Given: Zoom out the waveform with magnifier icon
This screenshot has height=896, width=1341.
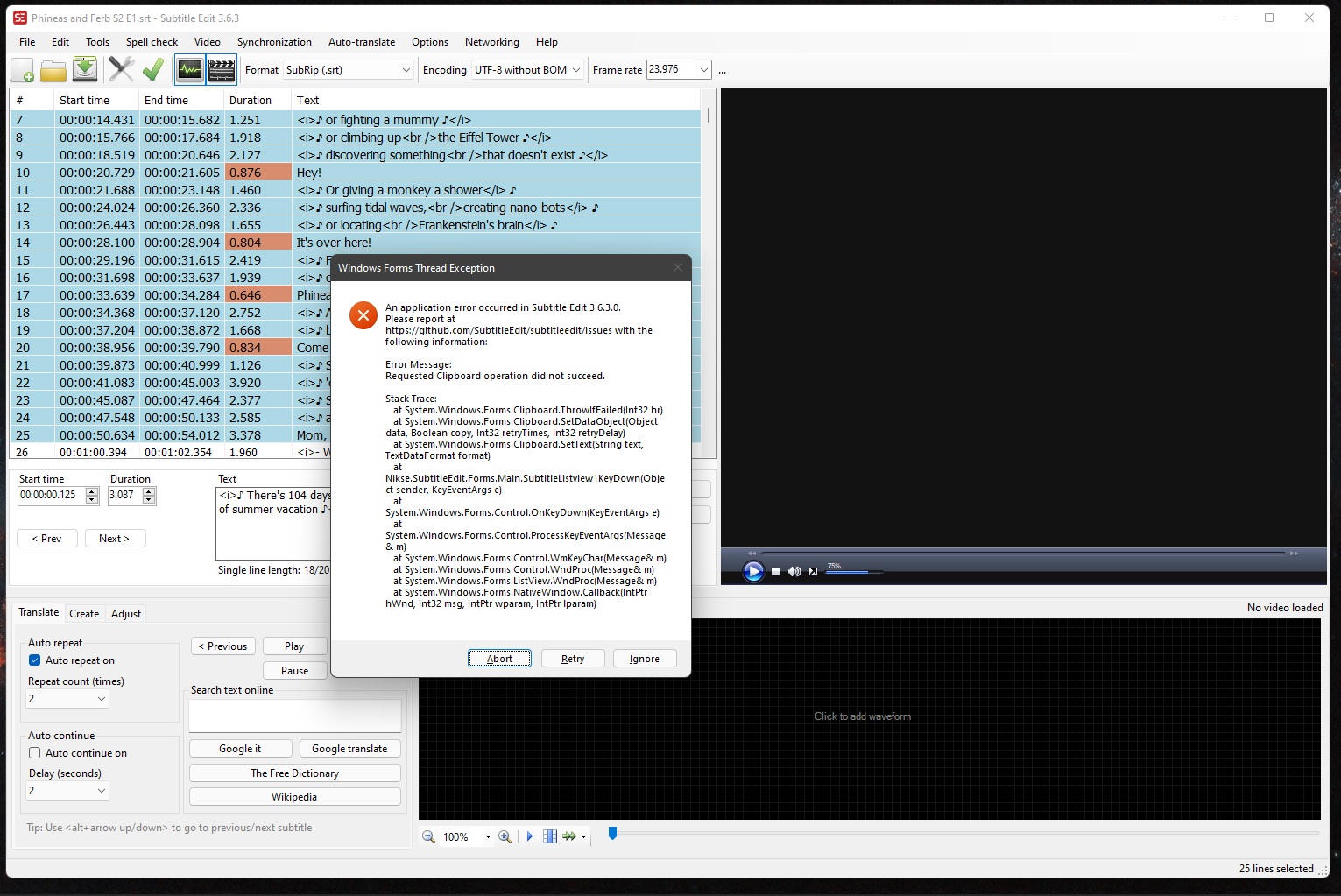Looking at the screenshot, I should (428, 836).
